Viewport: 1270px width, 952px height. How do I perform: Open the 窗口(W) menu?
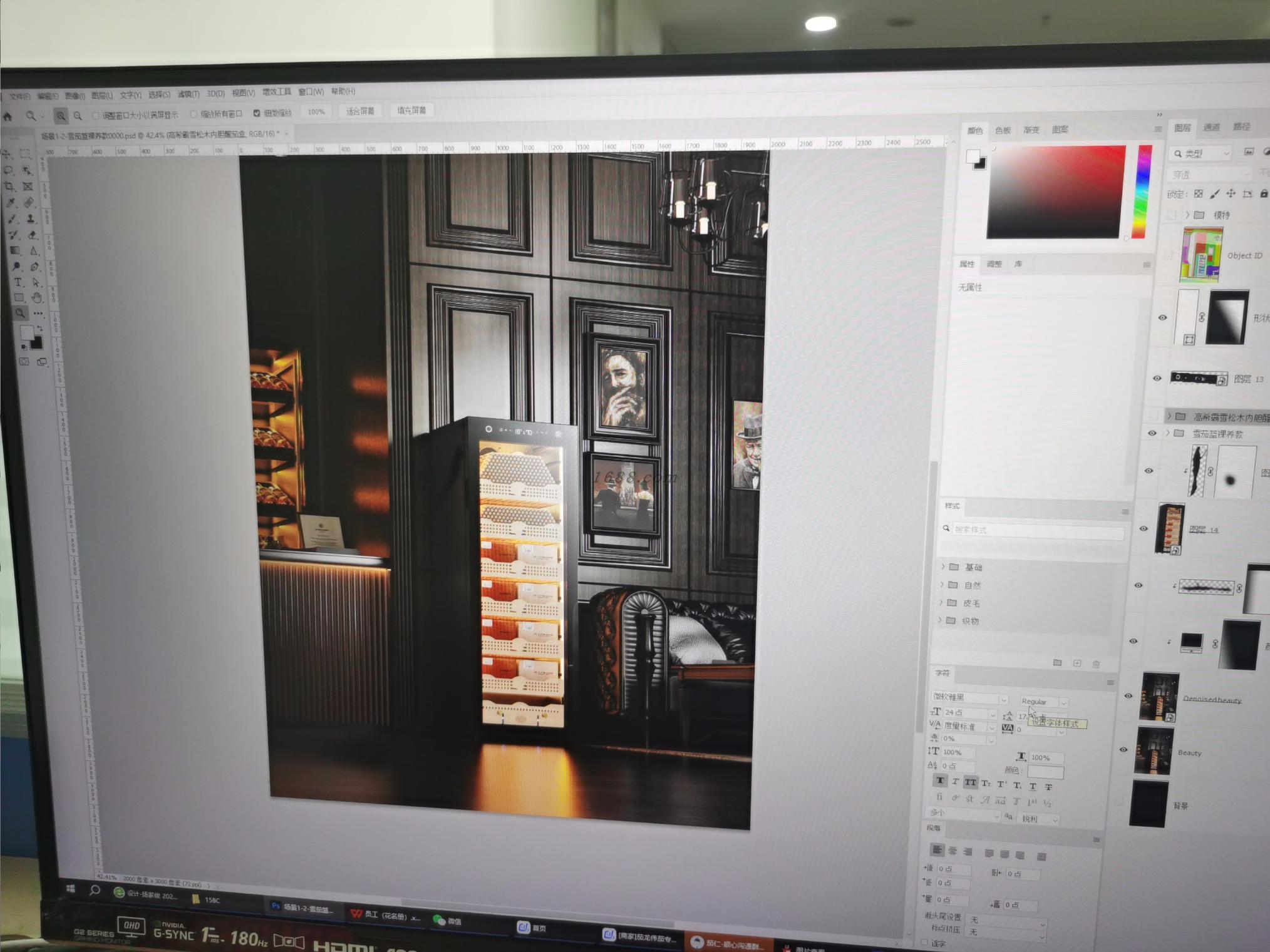pos(311,91)
